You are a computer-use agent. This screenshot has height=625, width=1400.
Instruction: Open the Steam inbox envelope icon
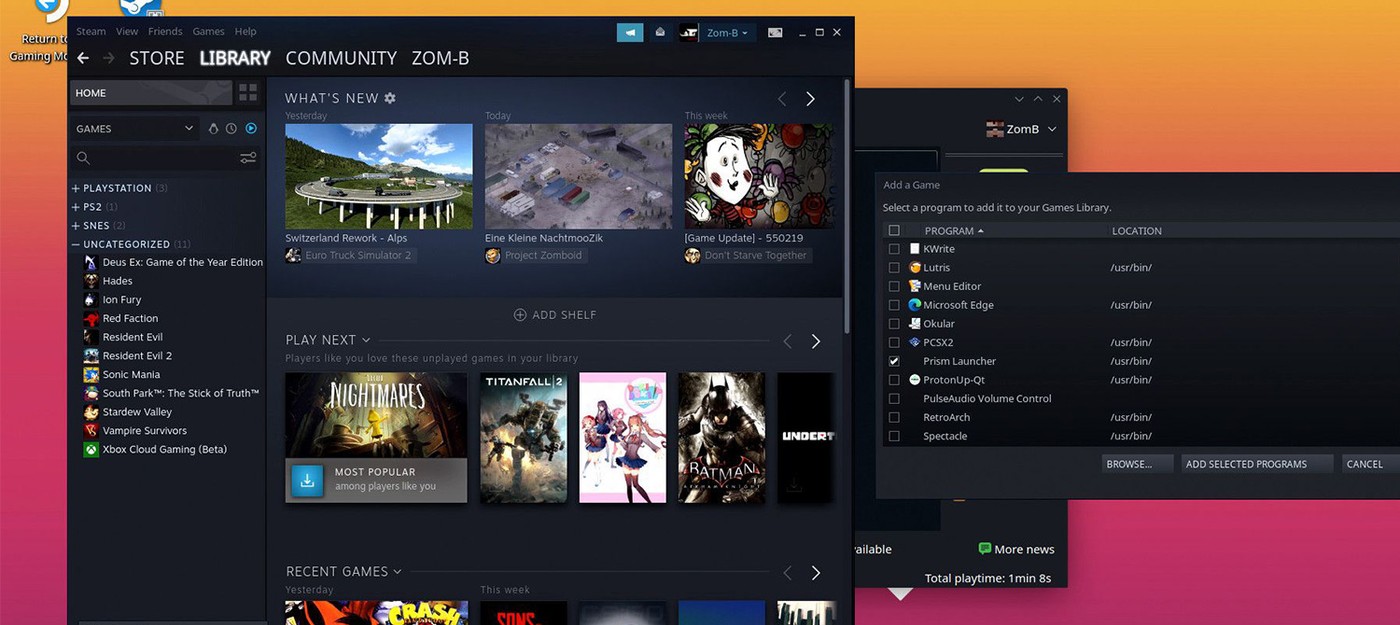[660, 32]
